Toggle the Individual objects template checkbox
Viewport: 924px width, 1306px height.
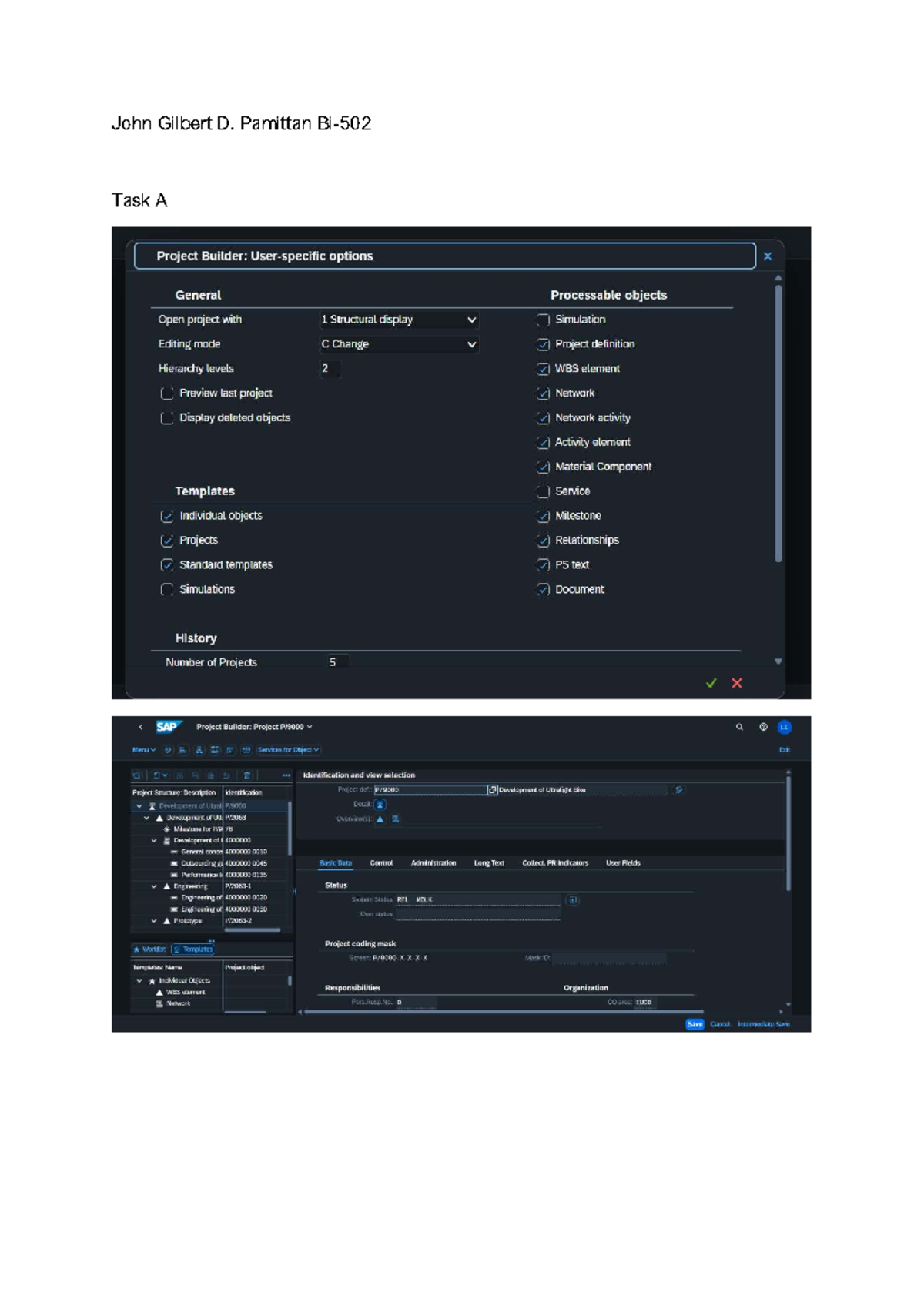pos(167,516)
